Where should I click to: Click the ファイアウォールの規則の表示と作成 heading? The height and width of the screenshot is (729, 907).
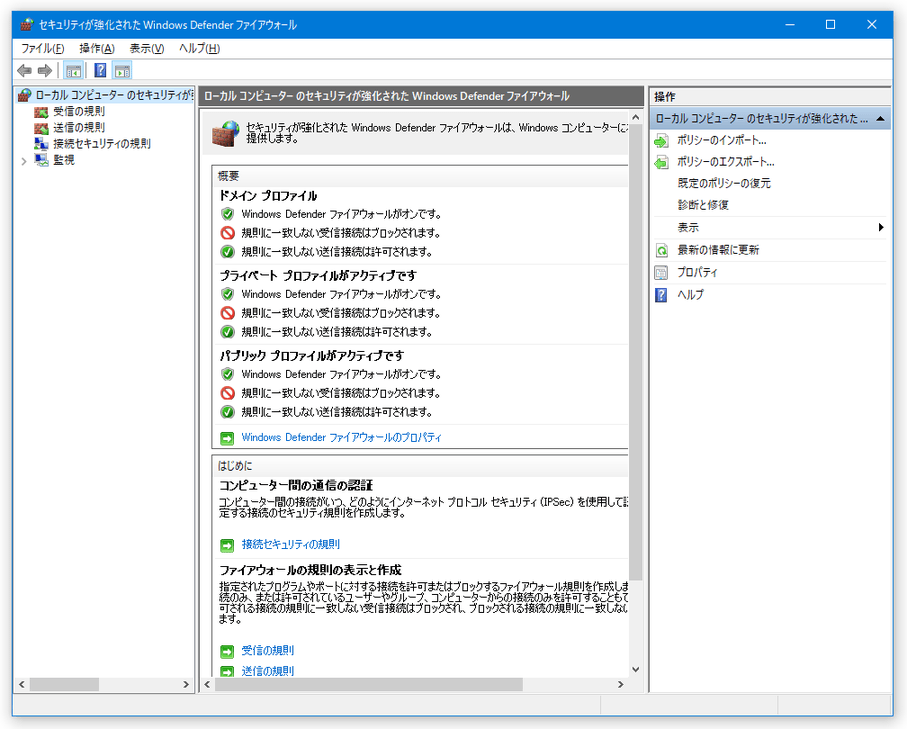point(310,570)
